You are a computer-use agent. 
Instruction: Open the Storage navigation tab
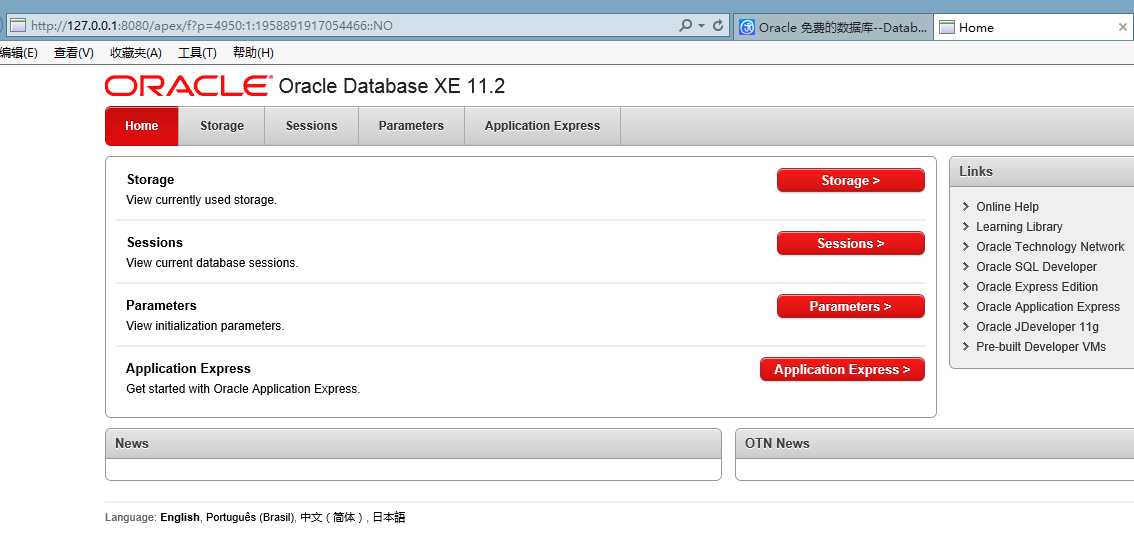click(x=221, y=126)
